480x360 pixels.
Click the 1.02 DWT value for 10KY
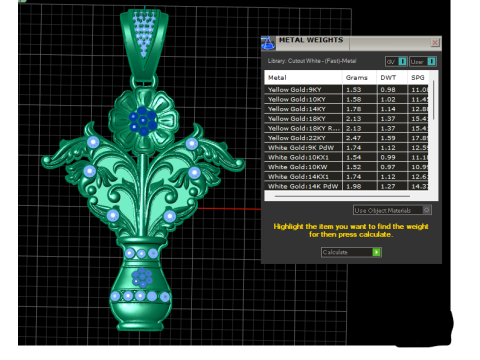(x=388, y=99)
